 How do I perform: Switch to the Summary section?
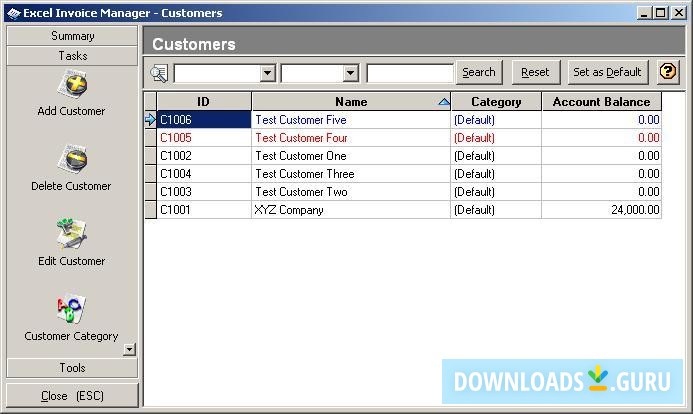click(x=72, y=36)
